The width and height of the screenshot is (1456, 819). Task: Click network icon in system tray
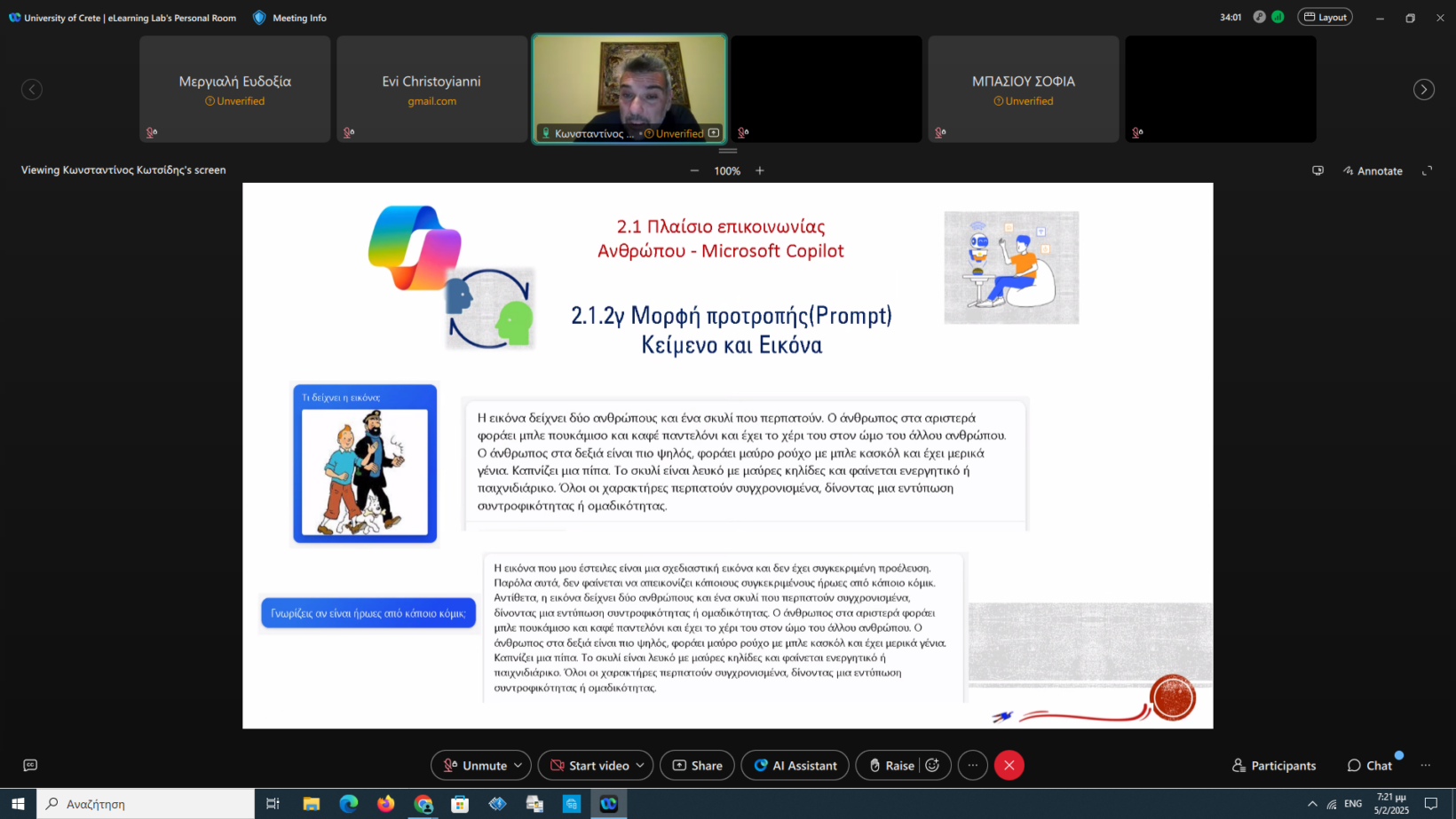tap(1332, 804)
